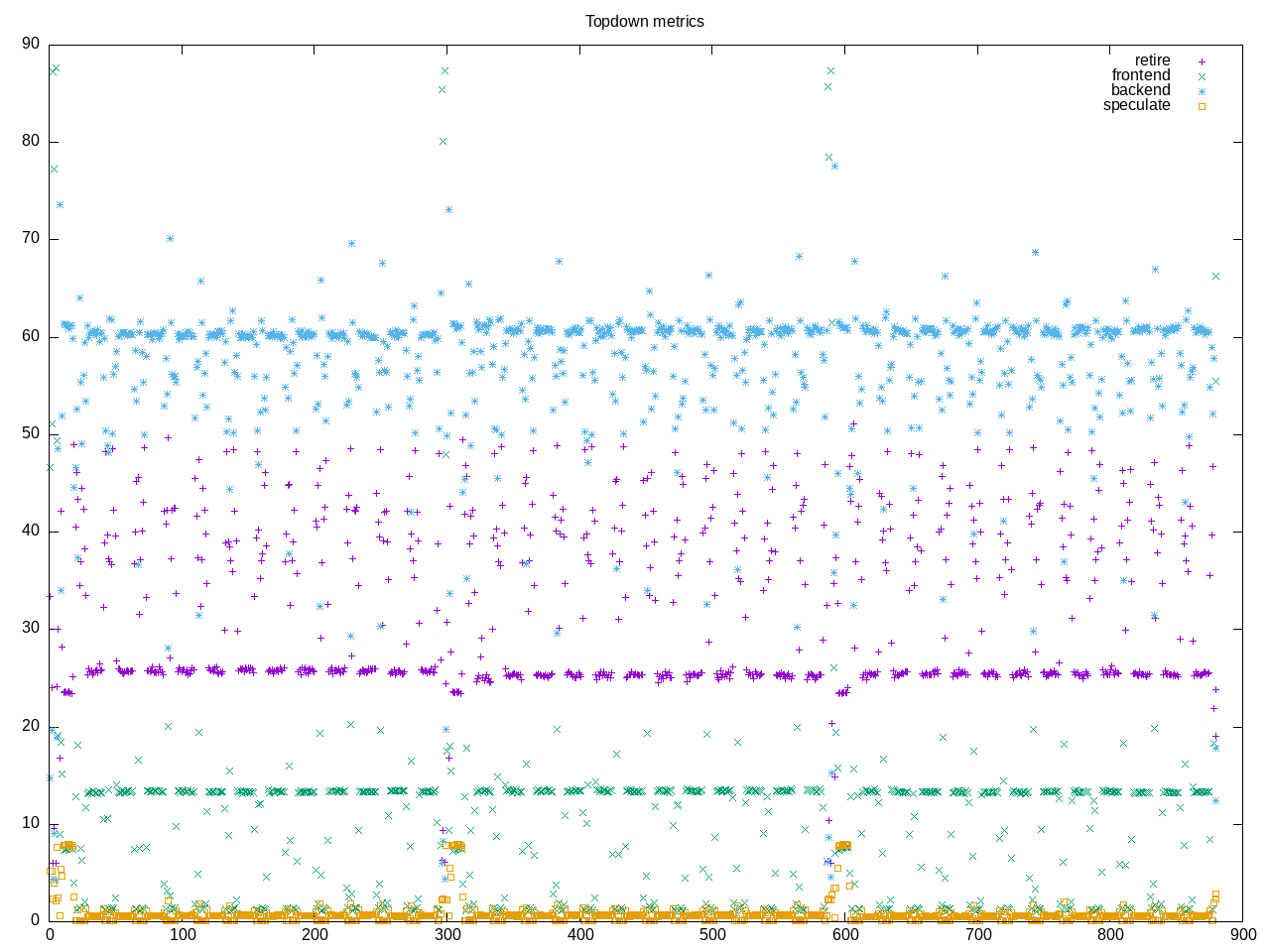Click the 10 tick label on y-axis

[31, 823]
